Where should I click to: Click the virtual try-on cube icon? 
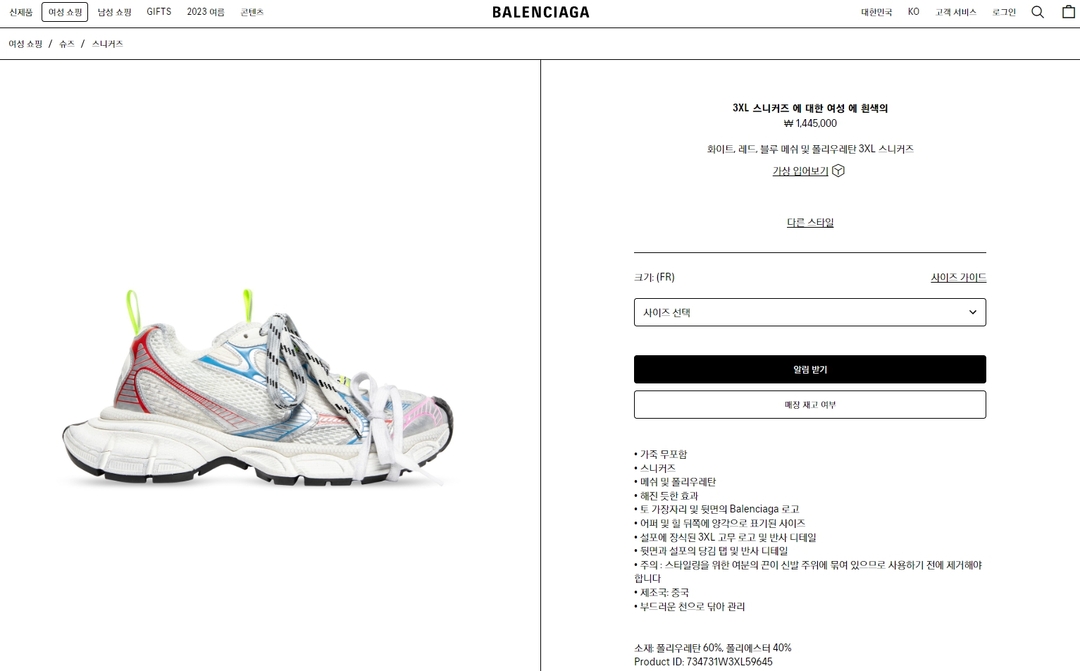click(x=838, y=171)
